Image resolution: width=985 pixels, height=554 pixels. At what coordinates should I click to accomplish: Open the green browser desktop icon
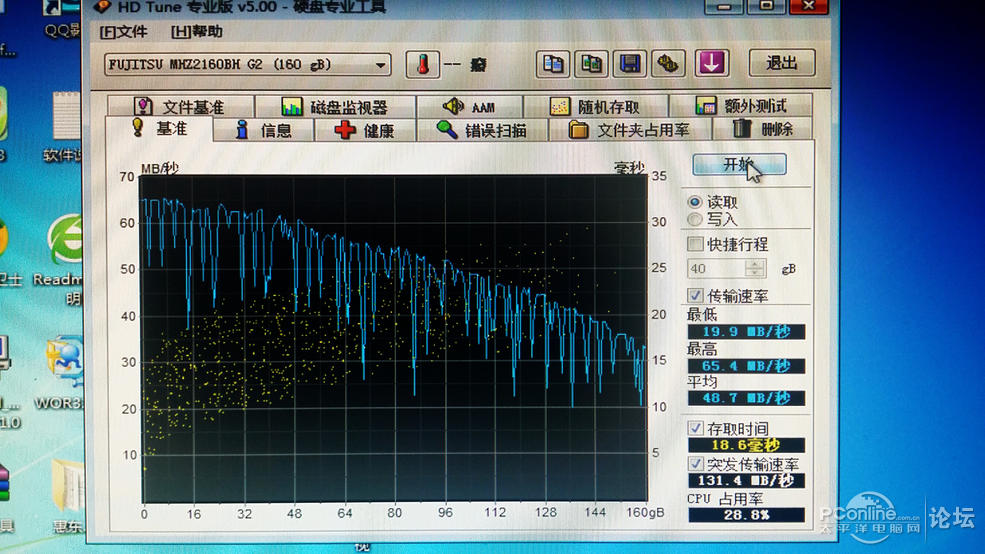pos(65,240)
